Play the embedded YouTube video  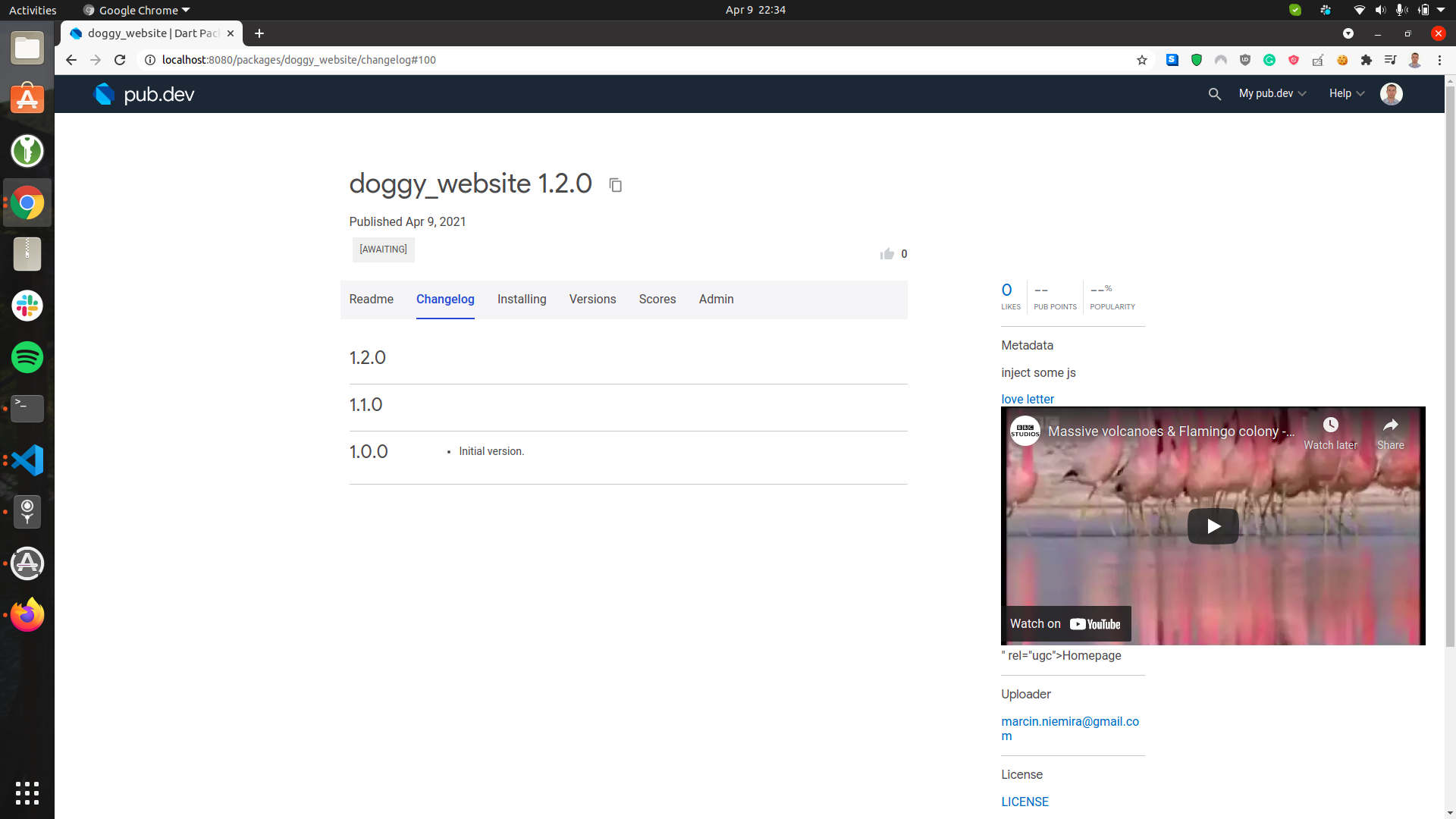click(x=1213, y=526)
